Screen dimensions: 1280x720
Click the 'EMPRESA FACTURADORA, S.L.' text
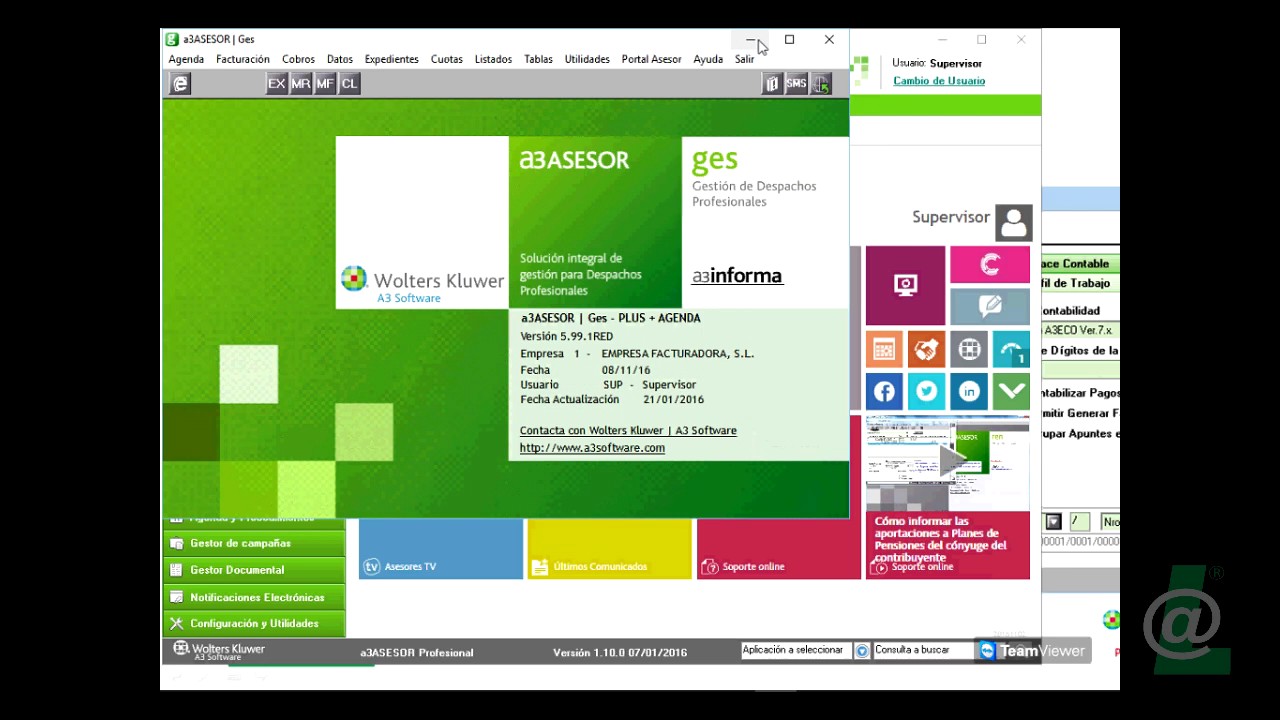click(678, 353)
